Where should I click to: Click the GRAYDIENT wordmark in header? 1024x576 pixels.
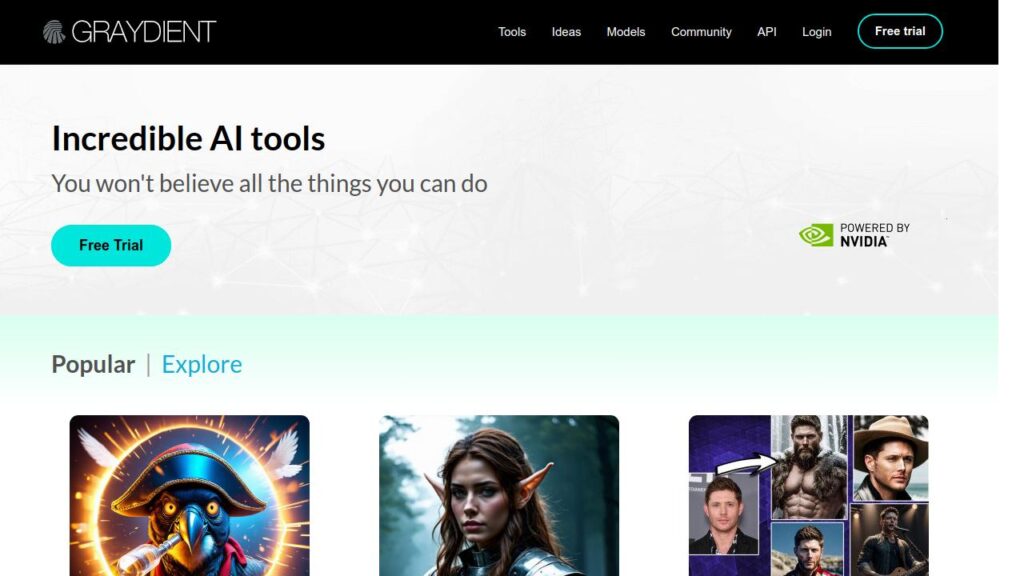coord(144,31)
